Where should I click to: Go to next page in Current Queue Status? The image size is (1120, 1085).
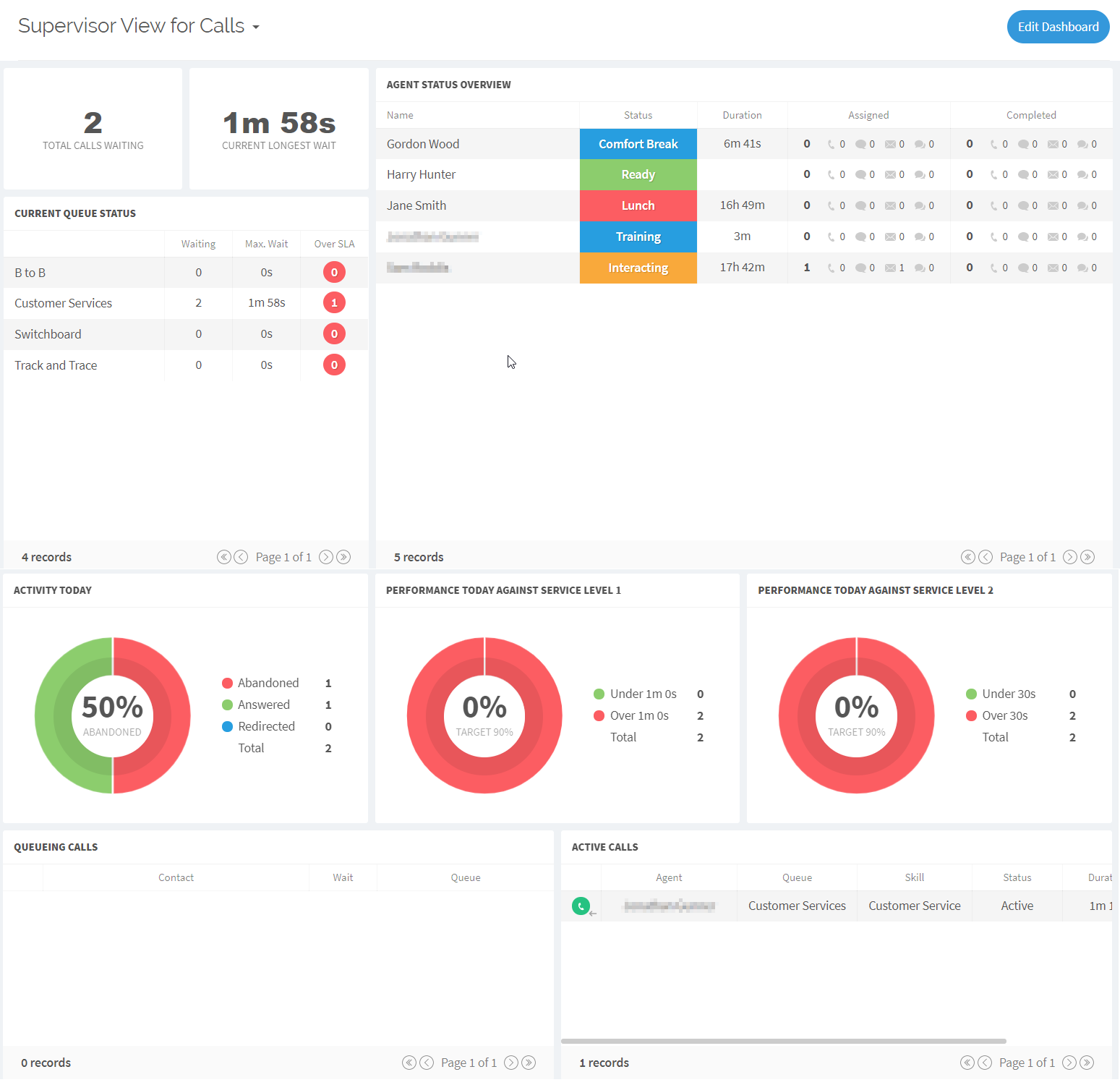(326, 557)
